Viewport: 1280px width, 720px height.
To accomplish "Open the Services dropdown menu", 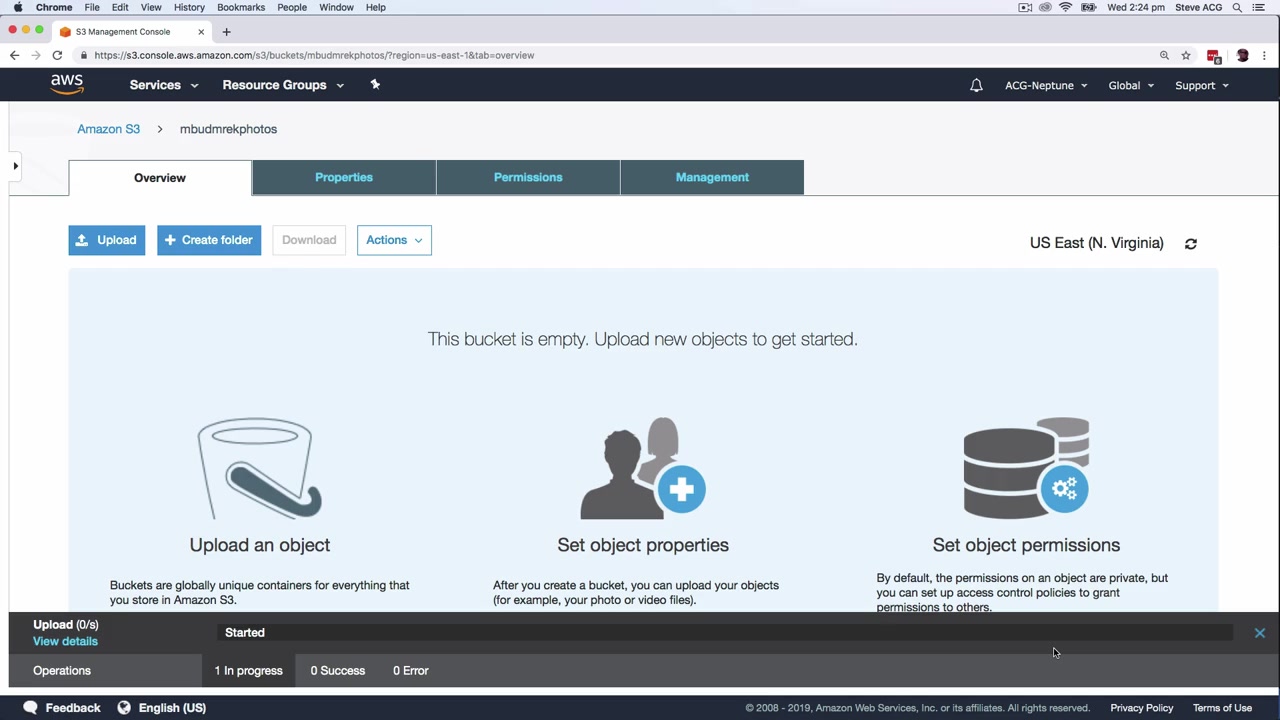I will click(x=164, y=85).
